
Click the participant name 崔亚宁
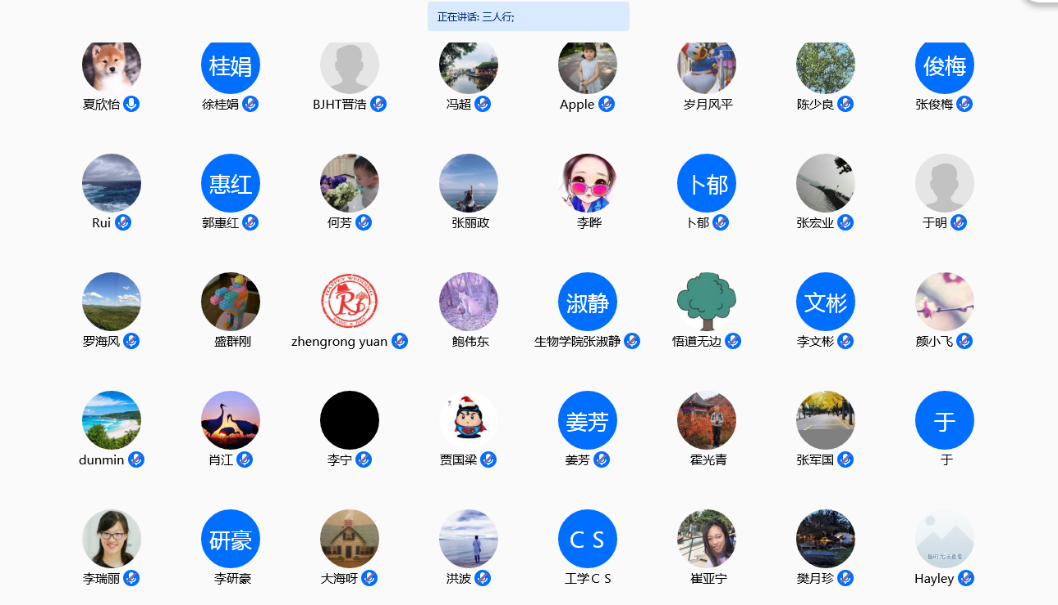click(707, 578)
